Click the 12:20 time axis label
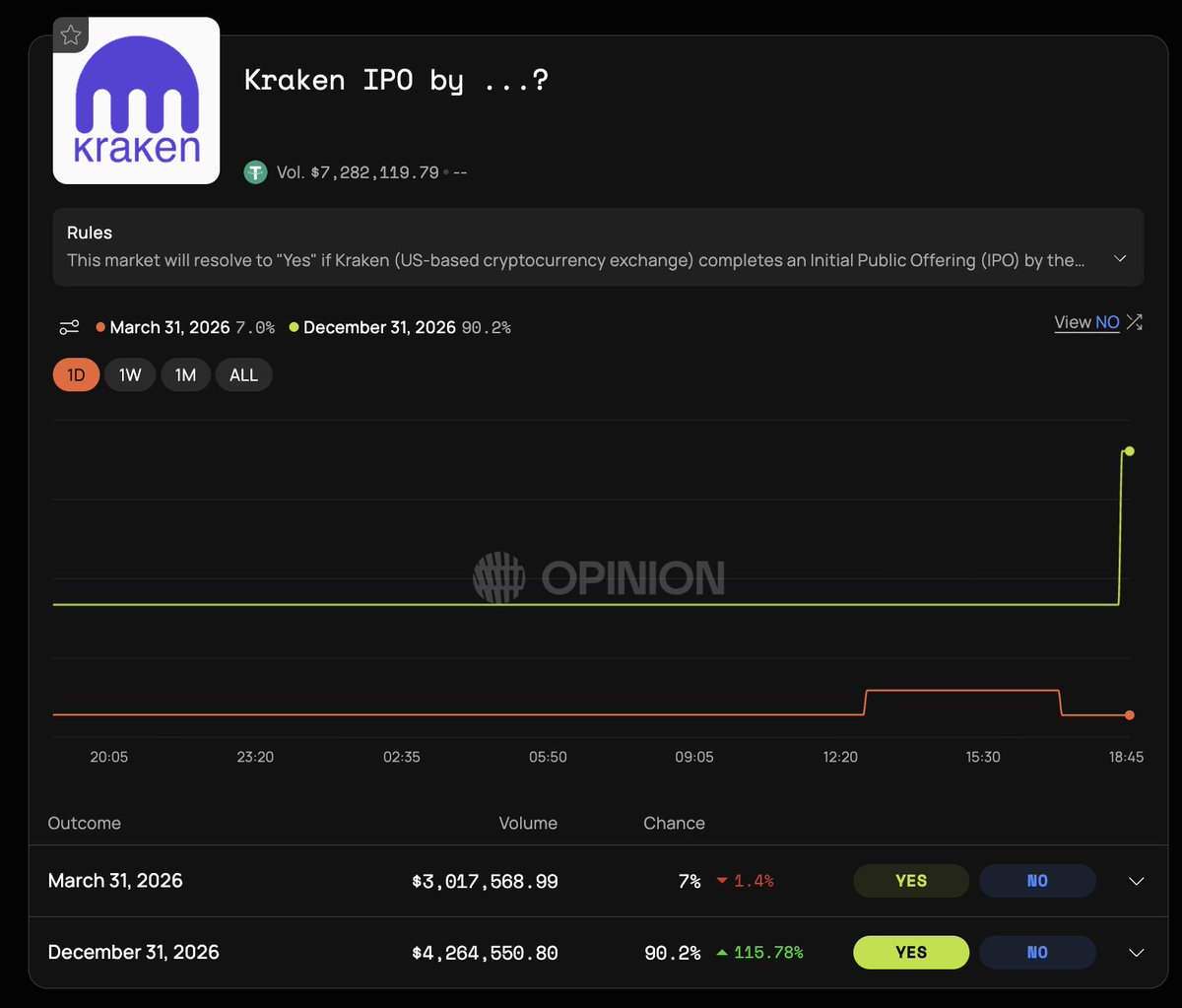 pos(840,757)
